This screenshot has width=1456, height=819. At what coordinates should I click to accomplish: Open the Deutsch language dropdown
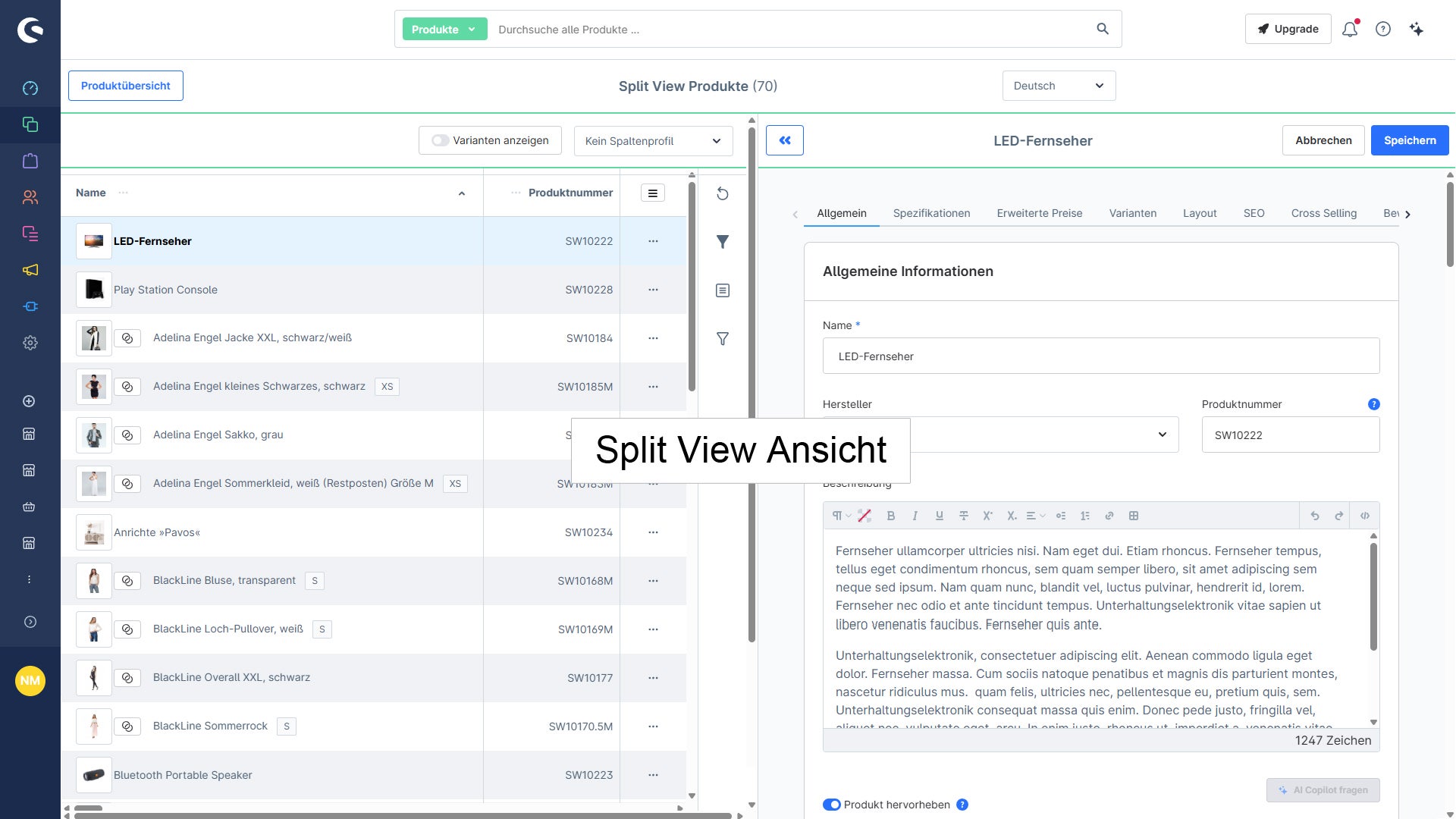(x=1059, y=86)
